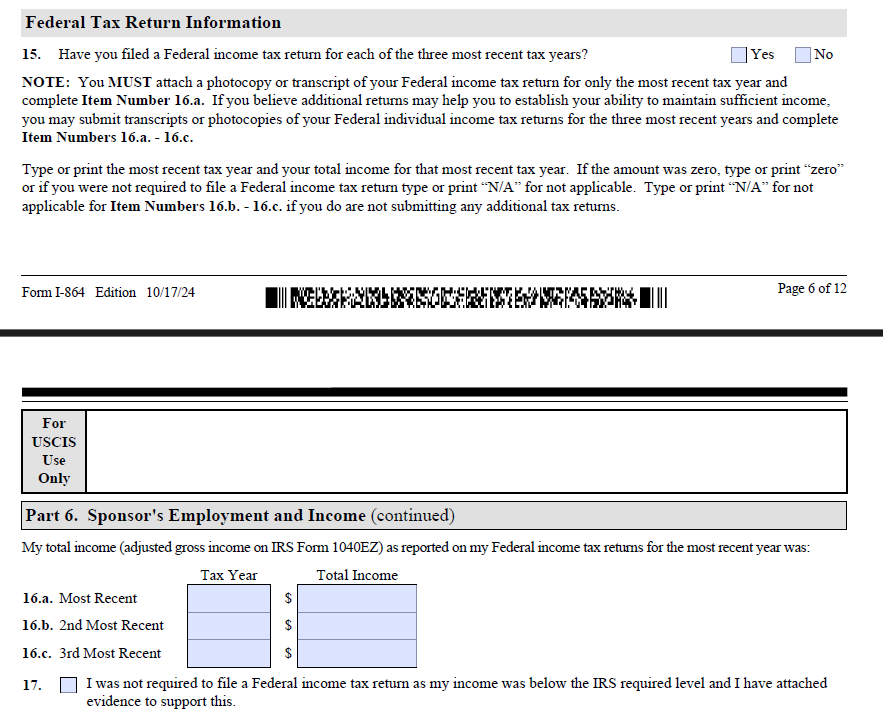Click the 16.b. 2nd Most Recent label
The image size is (883, 717).
click(93, 625)
